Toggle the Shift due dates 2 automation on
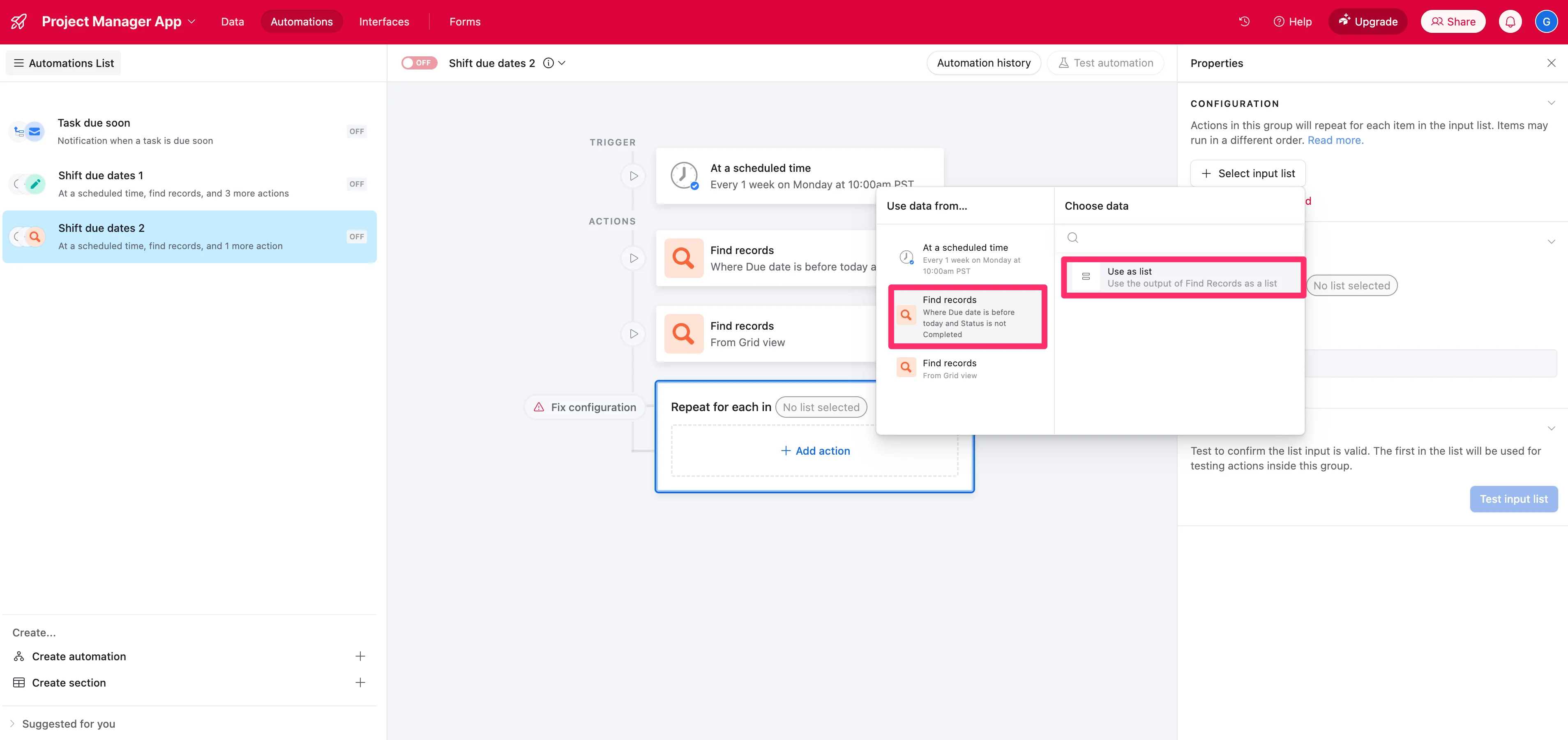Viewport: 1568px width, 740px height. click(419, 63)
